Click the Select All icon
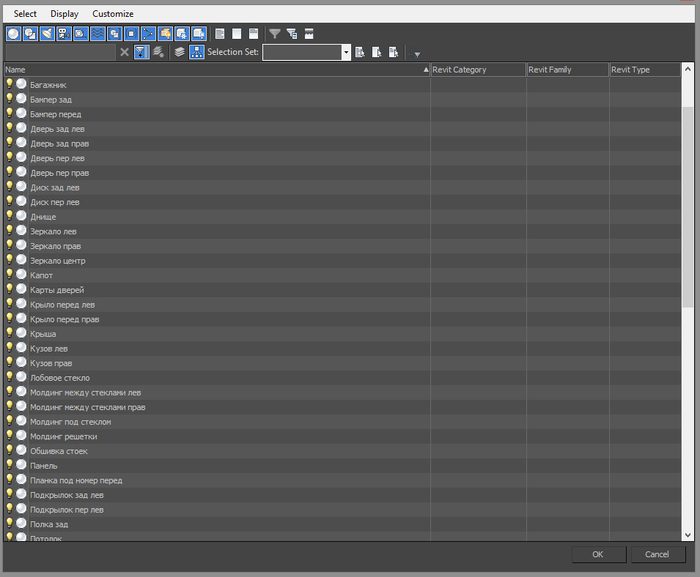 (220, 33)
